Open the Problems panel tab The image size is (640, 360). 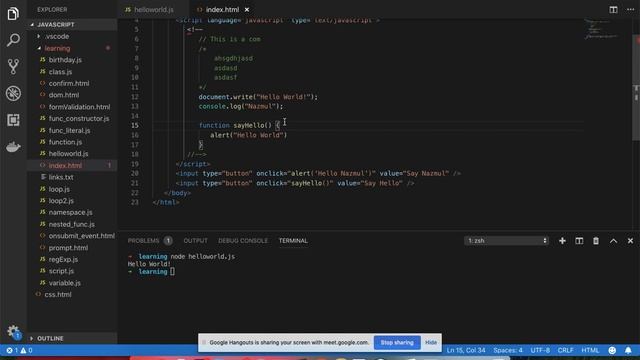click(149, 241)
